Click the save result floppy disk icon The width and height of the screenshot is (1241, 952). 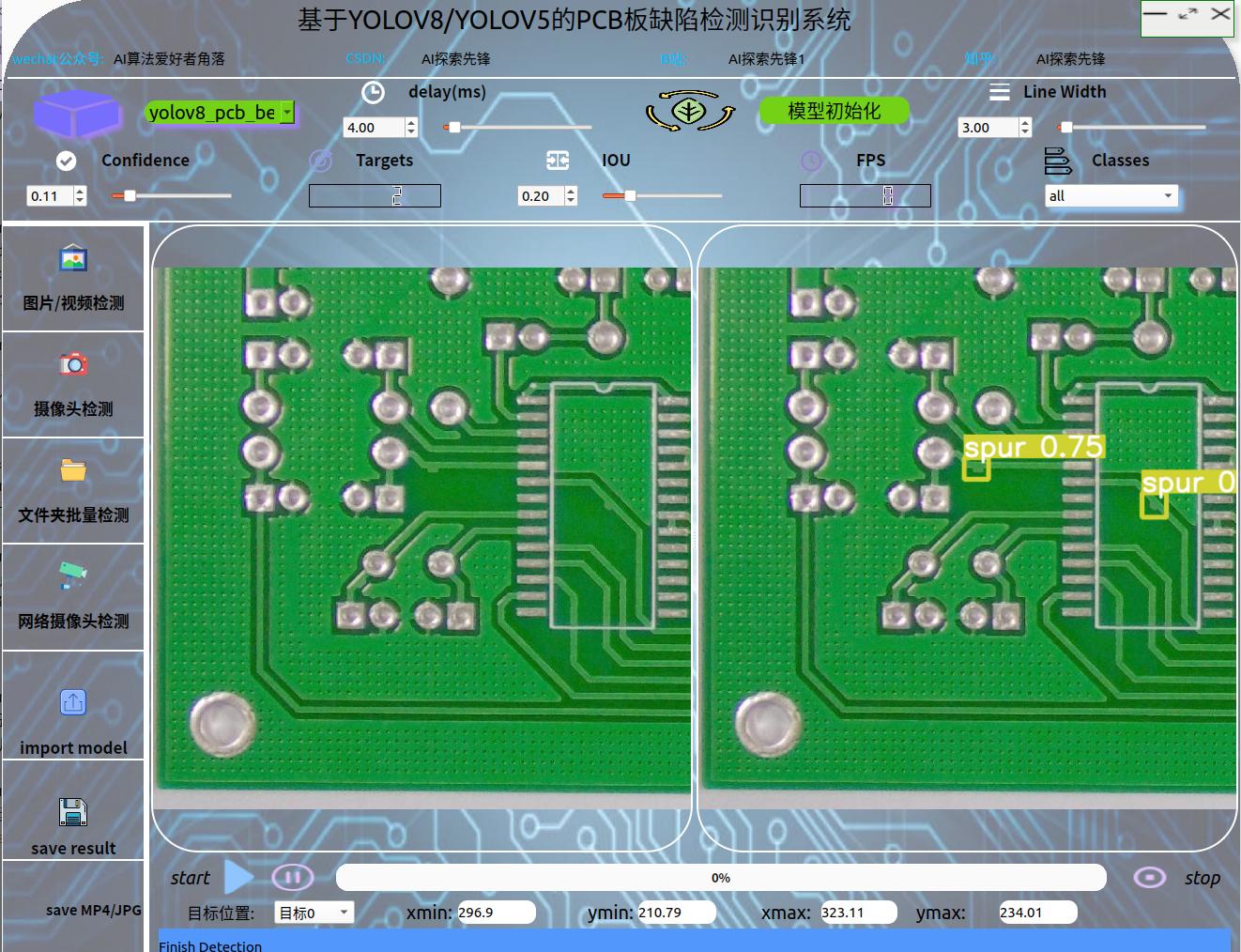click(71, 811)
